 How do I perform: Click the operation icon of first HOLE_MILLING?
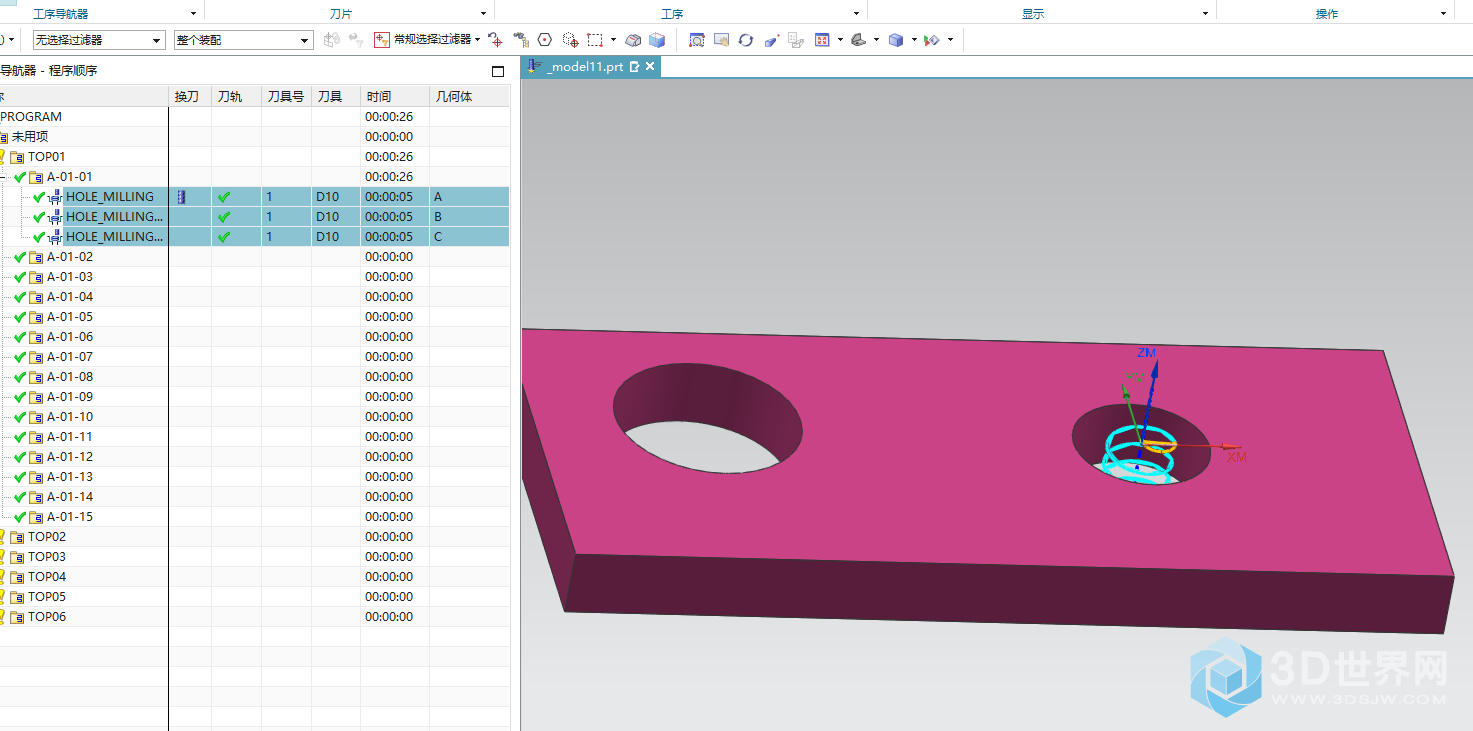[x=56, y=197]
